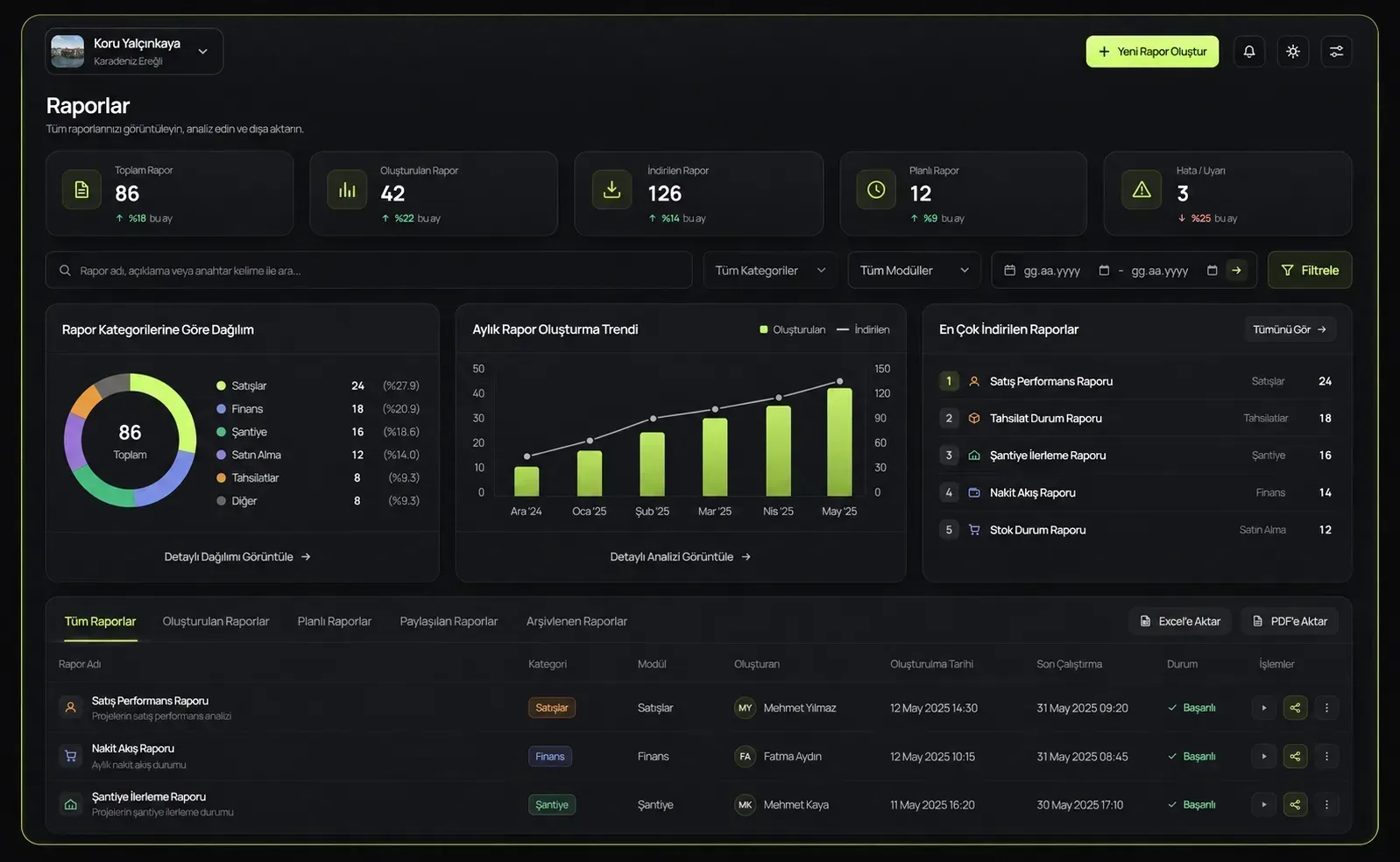
Task: Open the notifications bell icon
Action: pos(1249,52)
